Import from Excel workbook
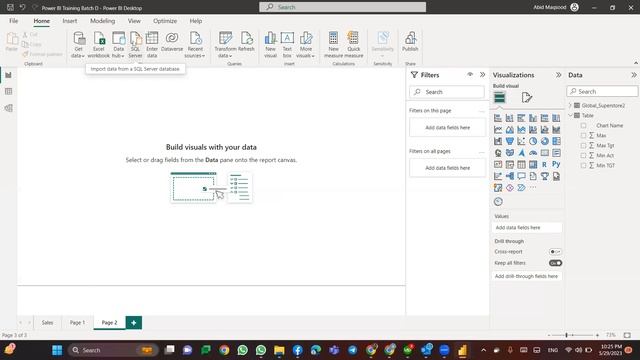The height and width of the screenshot is (360, 640). [98, 44]
